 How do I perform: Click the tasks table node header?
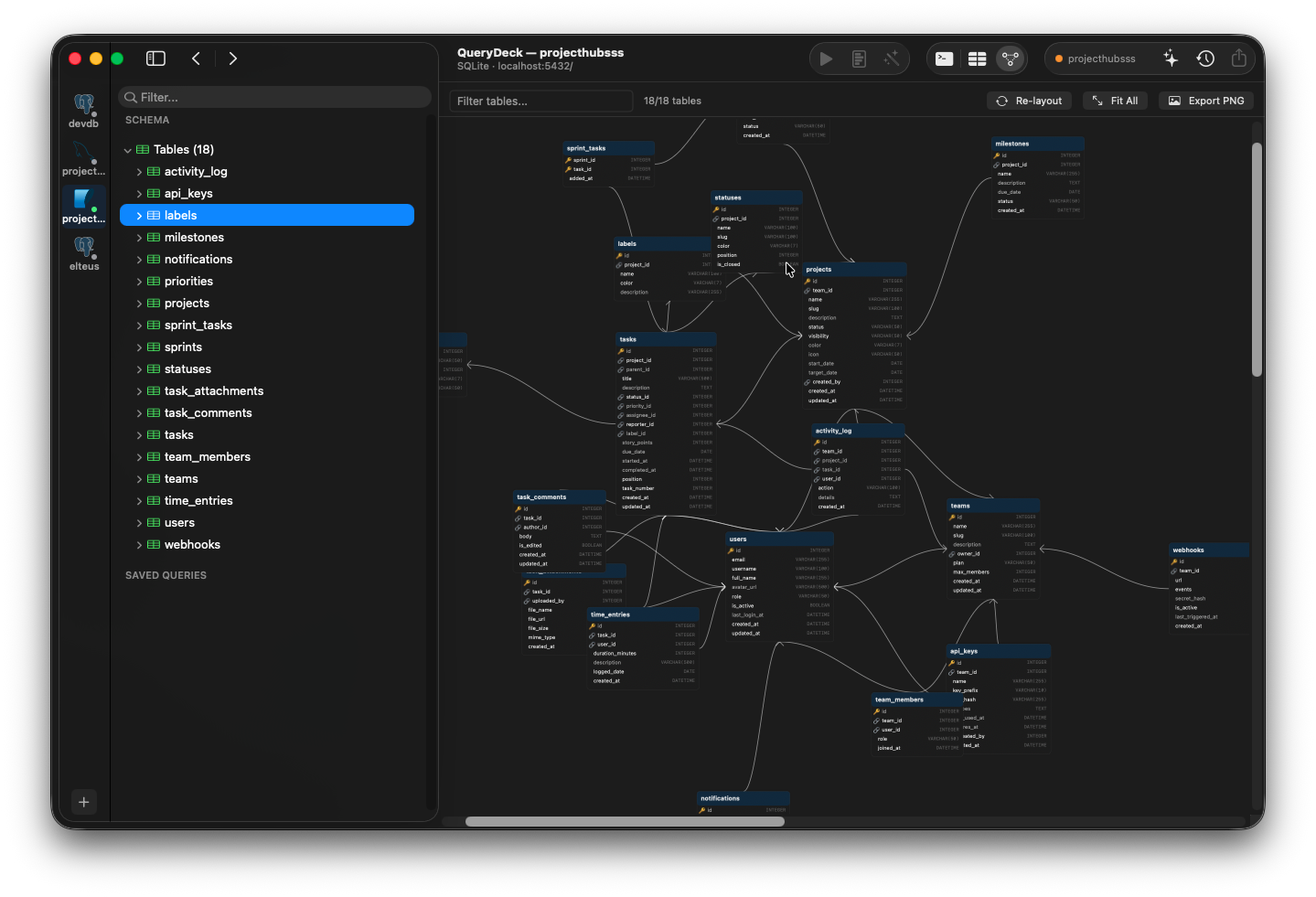[666, 339]
